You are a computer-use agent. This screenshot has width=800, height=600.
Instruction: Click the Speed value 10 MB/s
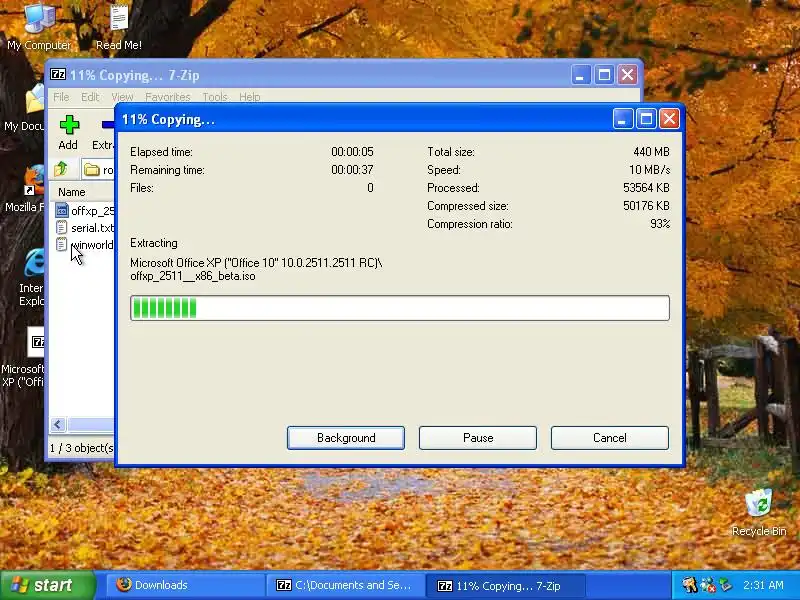pos(649,169)
